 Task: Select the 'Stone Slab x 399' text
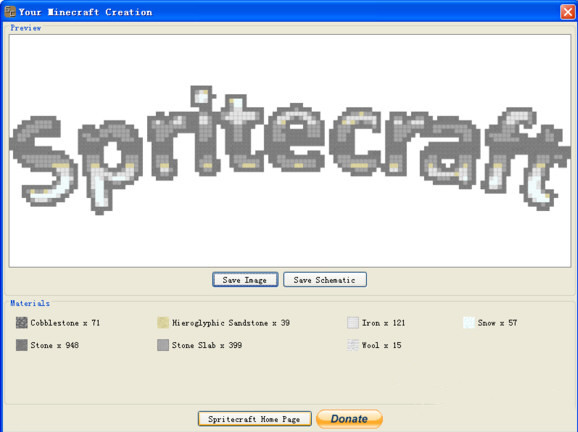pos(207,345)
